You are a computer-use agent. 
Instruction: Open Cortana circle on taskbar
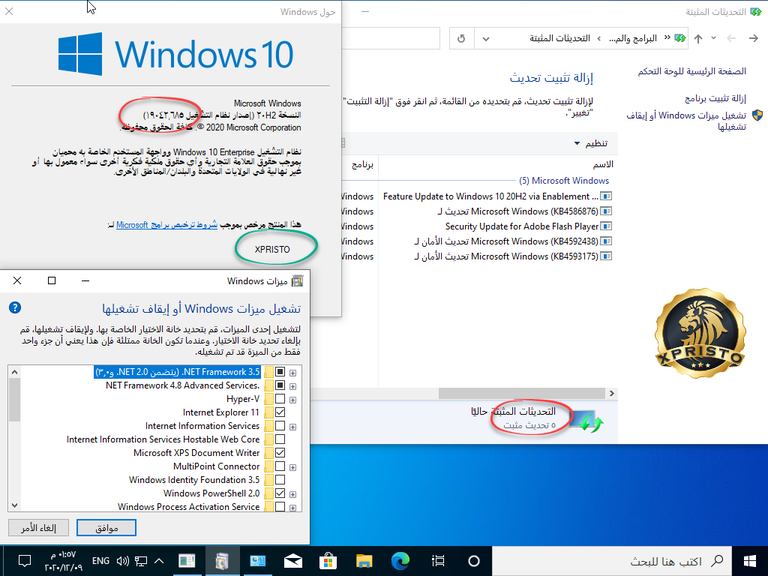pos(473,561)
